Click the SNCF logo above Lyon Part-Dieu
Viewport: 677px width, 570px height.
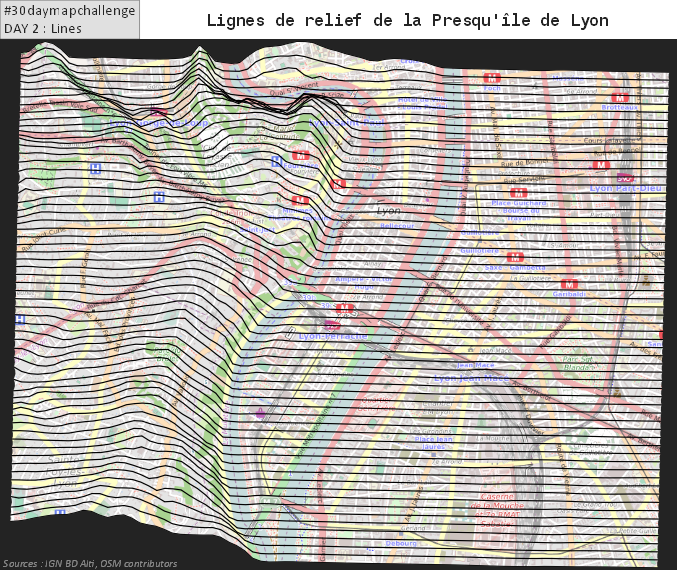coord(625,177)
